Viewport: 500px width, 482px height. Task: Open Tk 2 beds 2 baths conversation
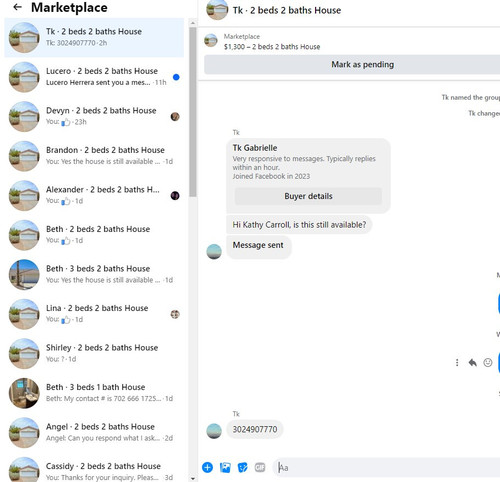pyautogui.click(x=94, y=38)
